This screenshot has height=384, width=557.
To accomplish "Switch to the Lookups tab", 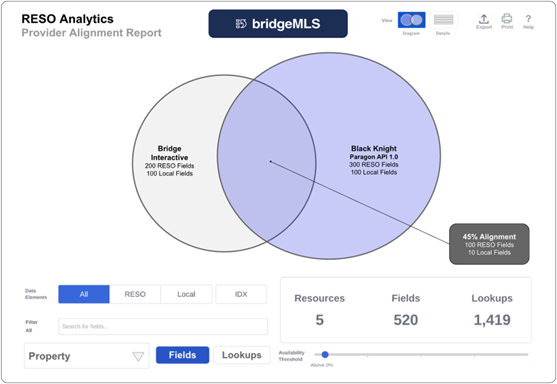I will tap(242, 355).
